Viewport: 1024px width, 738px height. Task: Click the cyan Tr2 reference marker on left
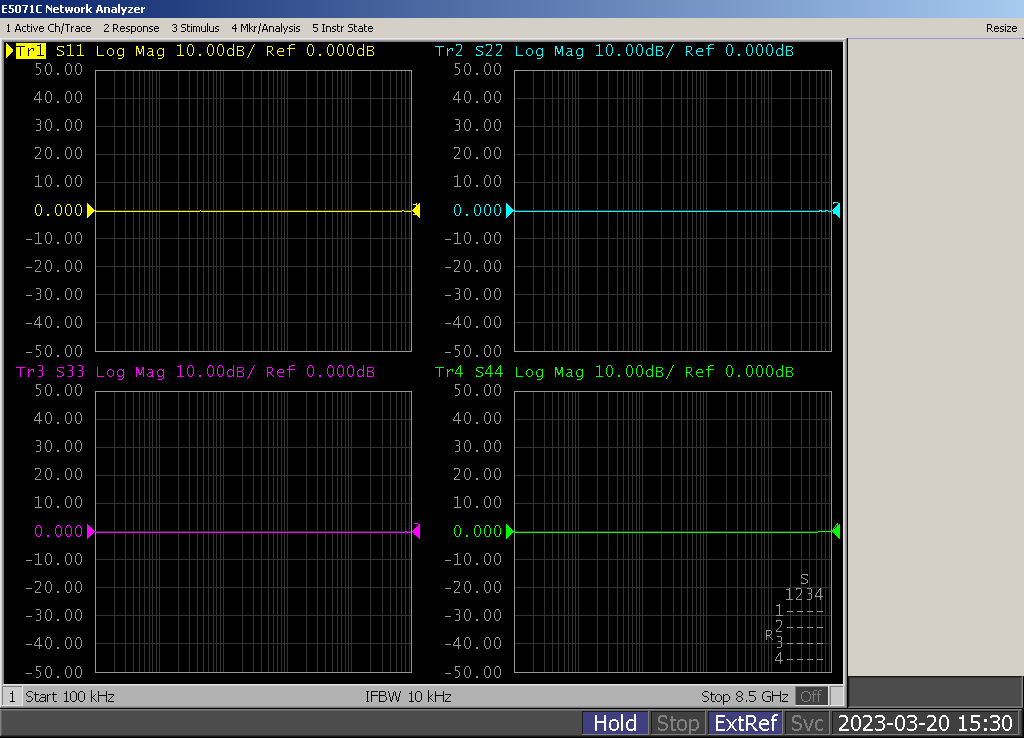click(x=510, y=210)
